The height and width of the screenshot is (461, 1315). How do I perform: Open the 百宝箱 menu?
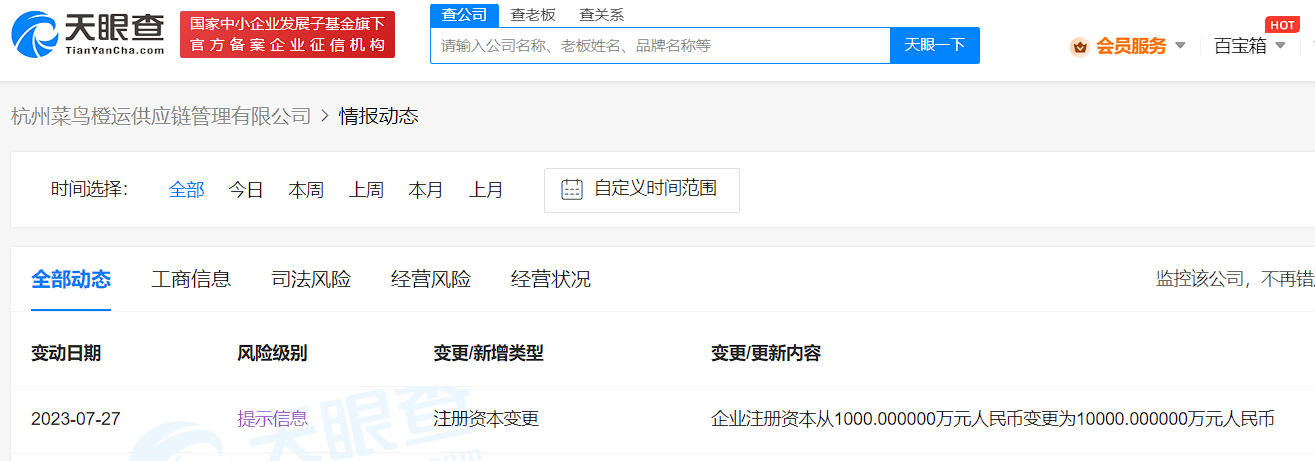tap(1240, 46)
